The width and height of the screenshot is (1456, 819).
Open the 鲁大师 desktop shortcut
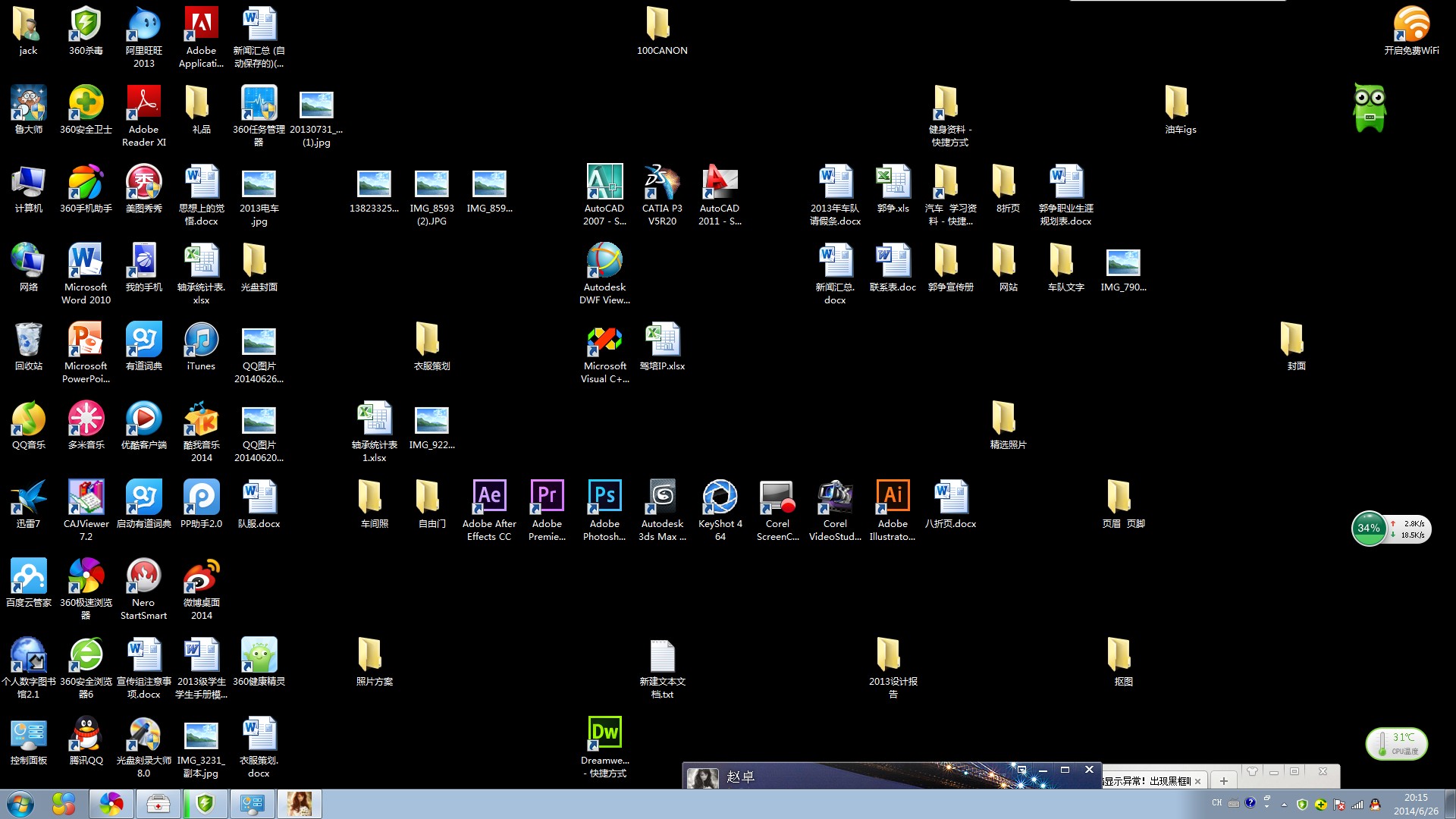pos(28,109)
